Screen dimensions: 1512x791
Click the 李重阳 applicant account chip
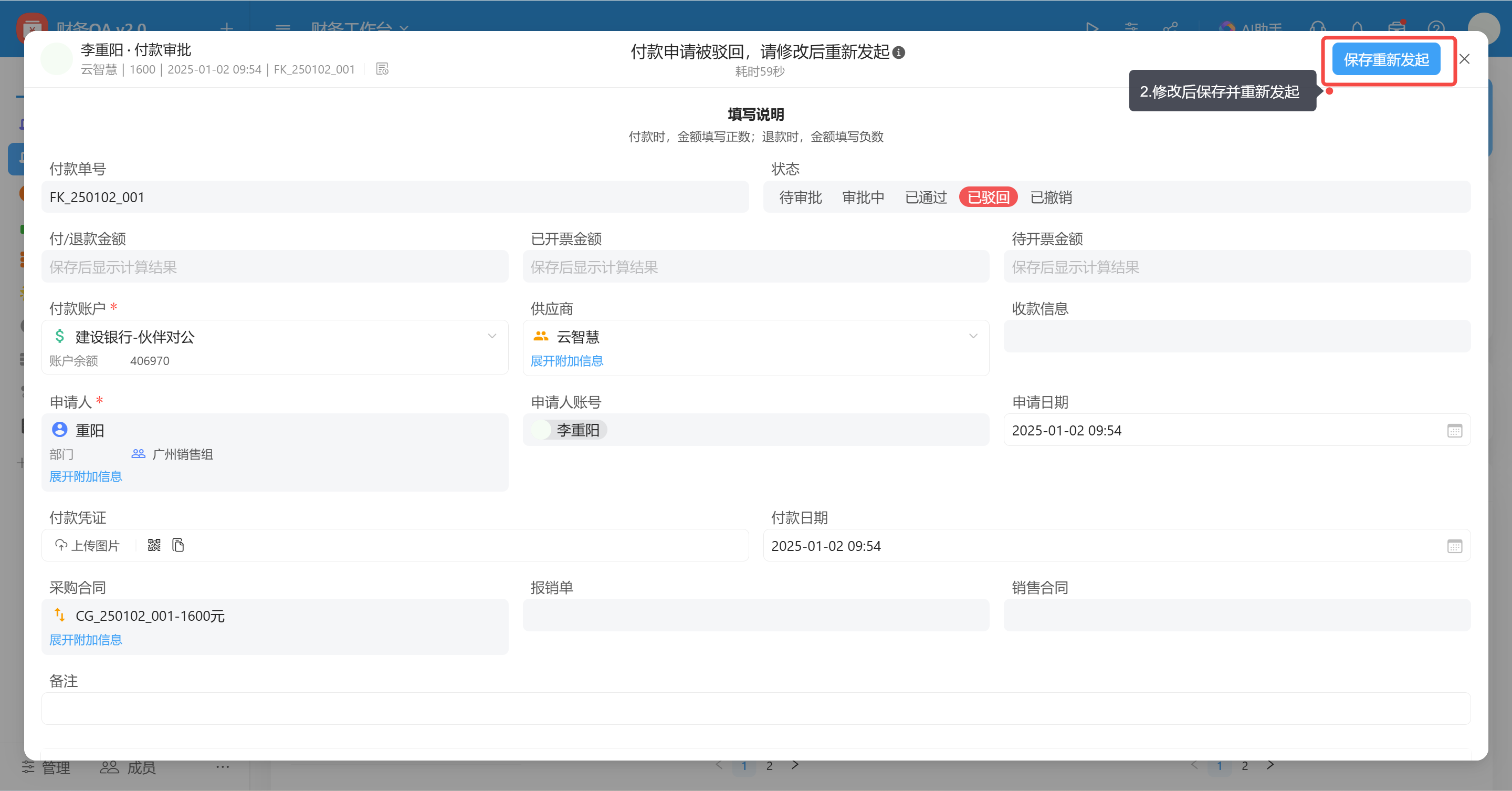coord(569,431)
